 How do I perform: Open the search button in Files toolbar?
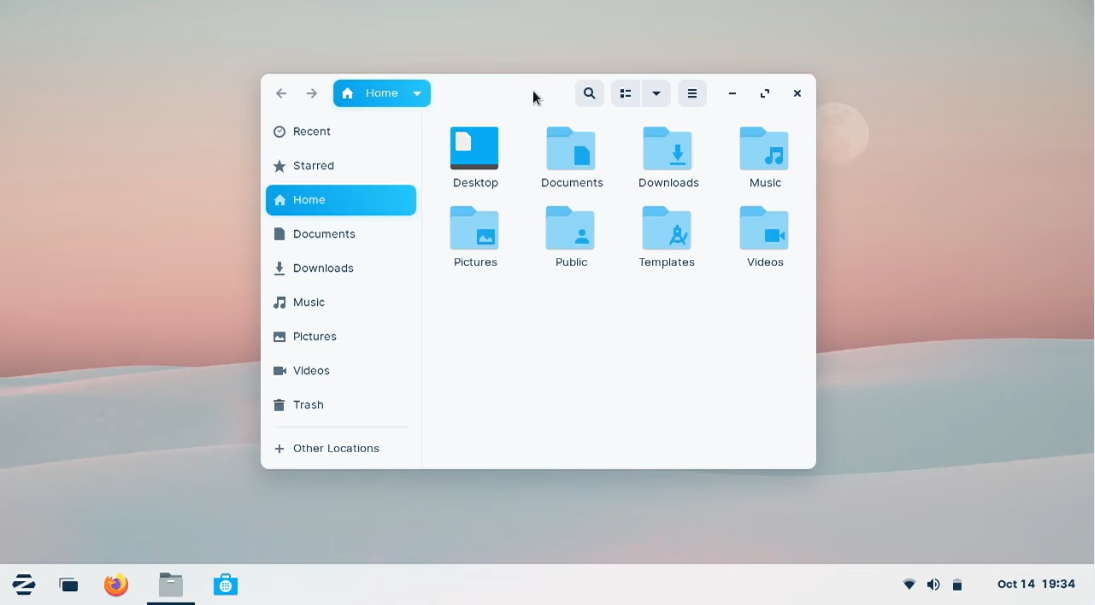tap(589, 93)
